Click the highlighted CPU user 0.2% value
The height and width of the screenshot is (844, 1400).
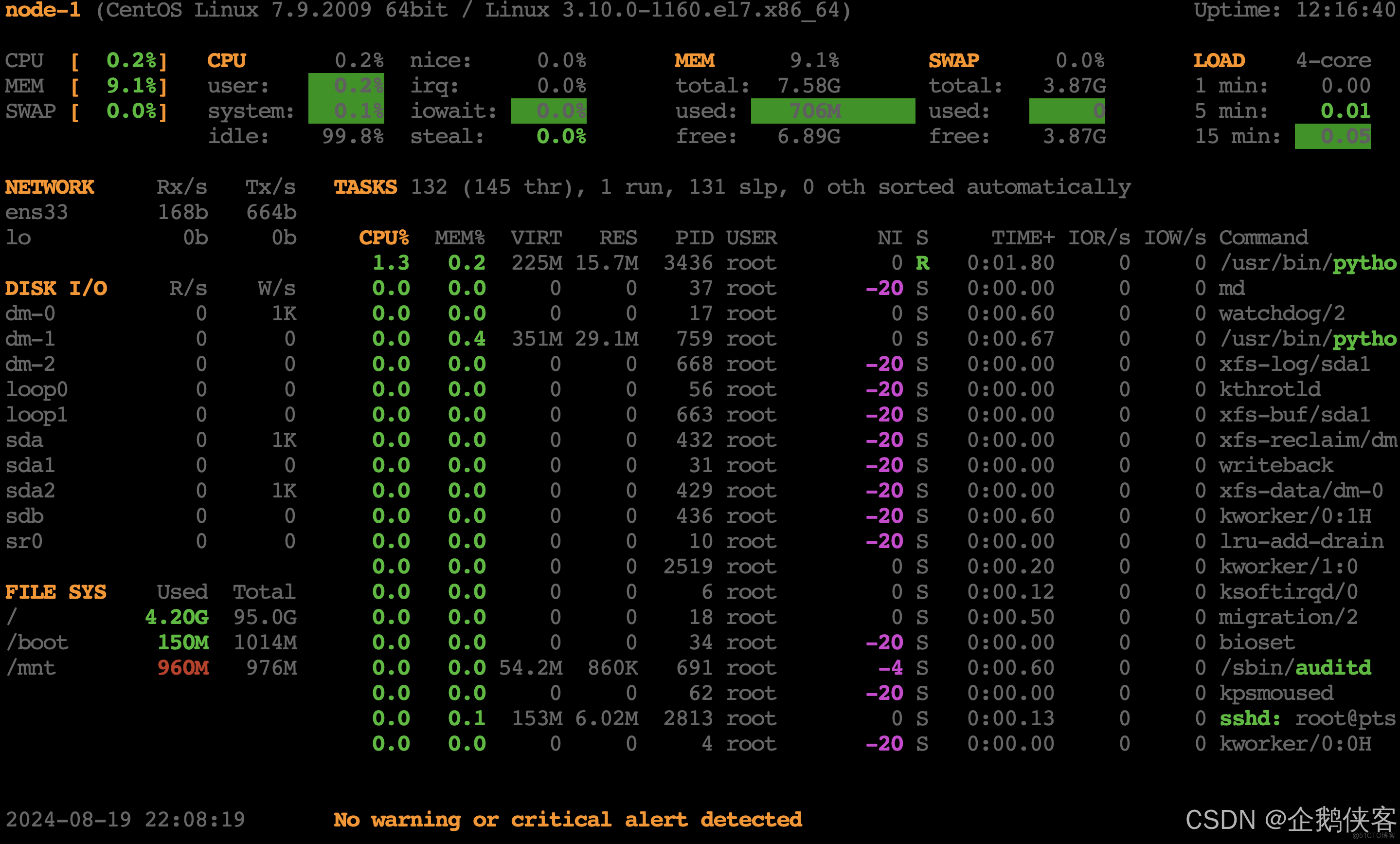coord(346,86)
